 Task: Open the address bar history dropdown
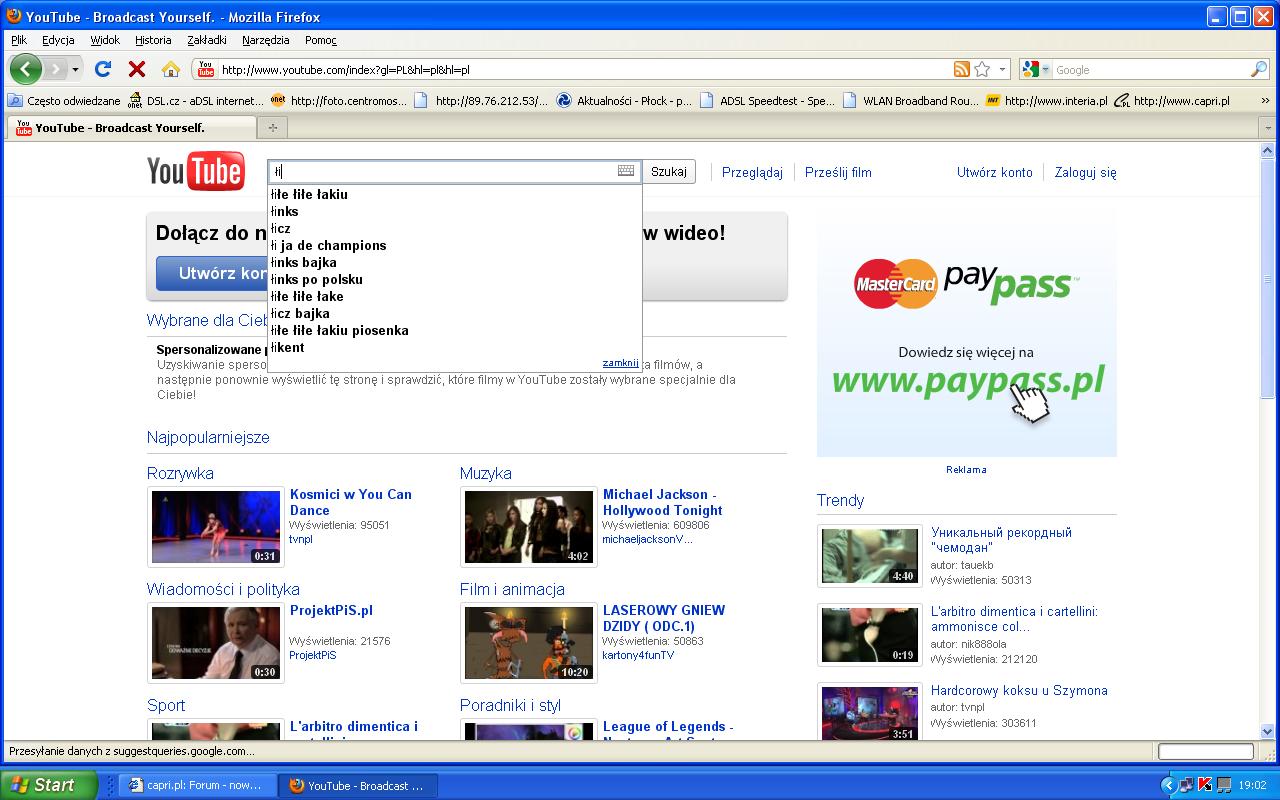[1003, 69]
